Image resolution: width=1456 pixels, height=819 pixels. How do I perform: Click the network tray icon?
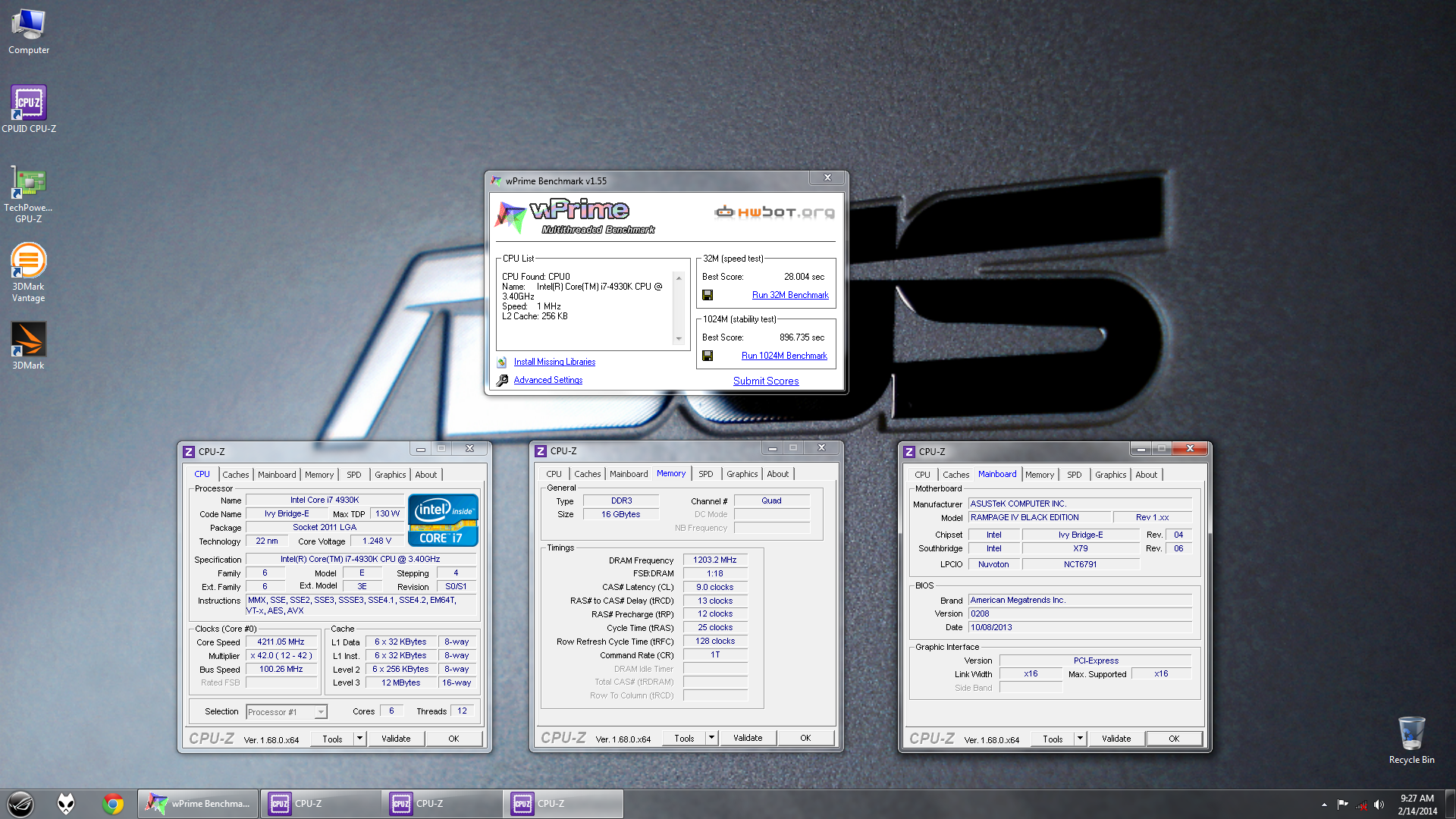tap(1361, 805)
